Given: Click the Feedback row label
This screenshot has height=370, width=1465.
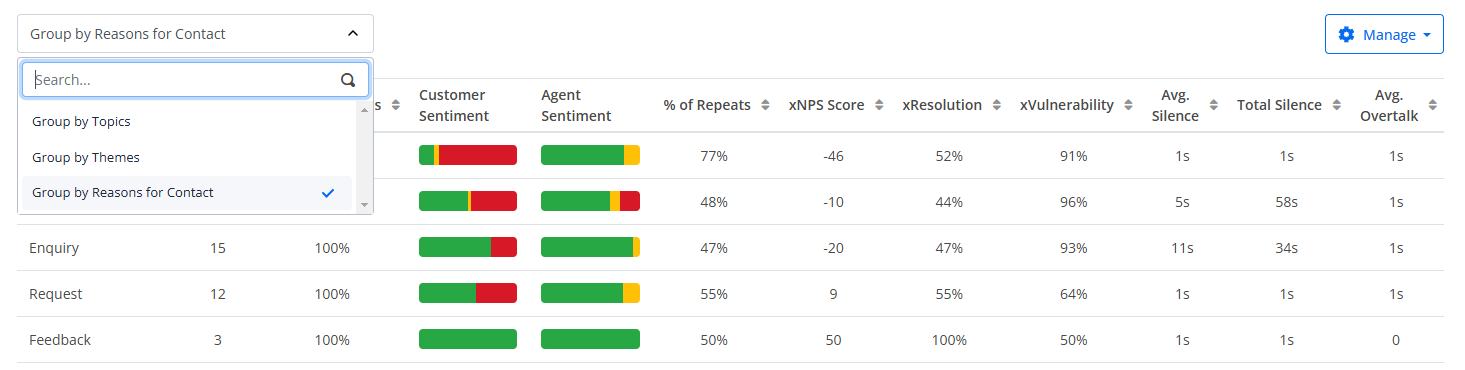Looking at the screenshot, I should pos(60,340).
